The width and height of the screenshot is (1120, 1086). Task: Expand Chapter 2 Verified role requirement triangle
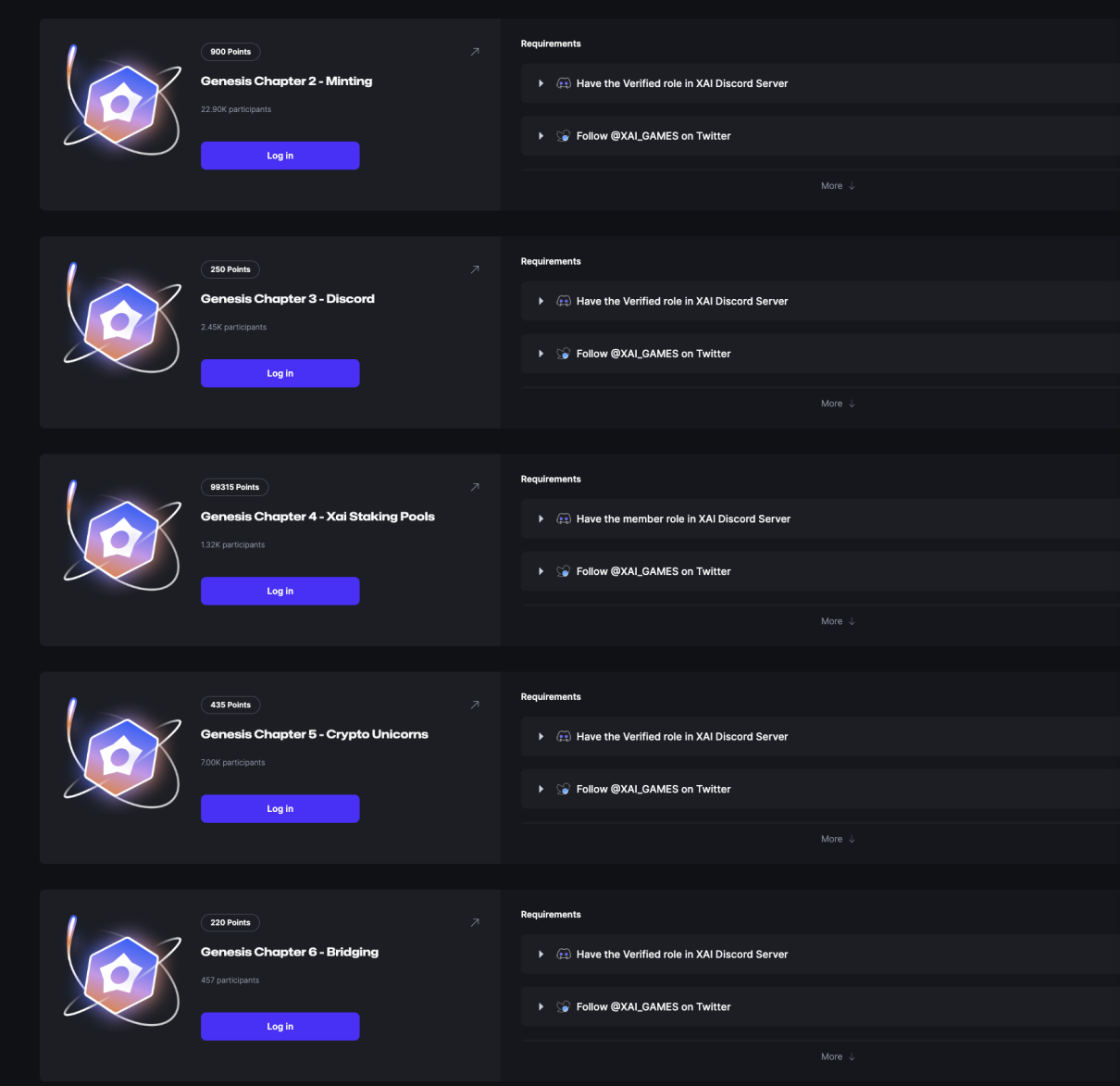pos(541,83)
